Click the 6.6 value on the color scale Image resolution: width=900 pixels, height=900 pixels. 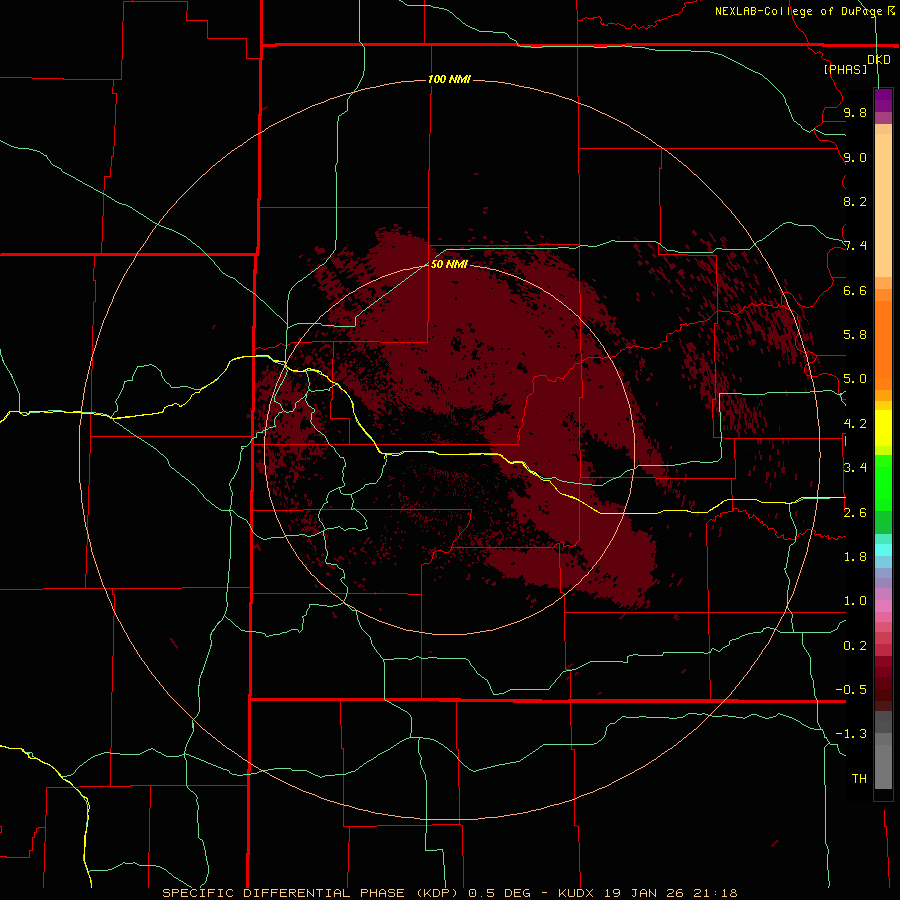[855, 290]
